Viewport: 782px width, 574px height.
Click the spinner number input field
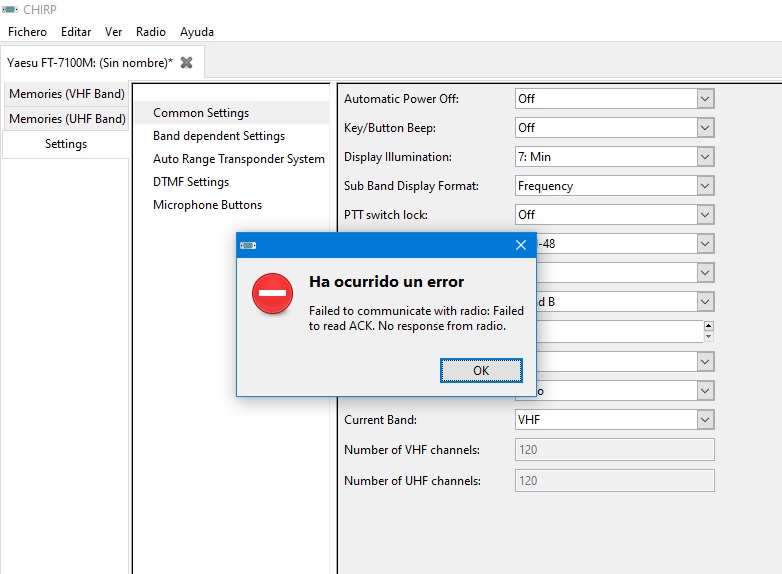[x=620, y=331]
